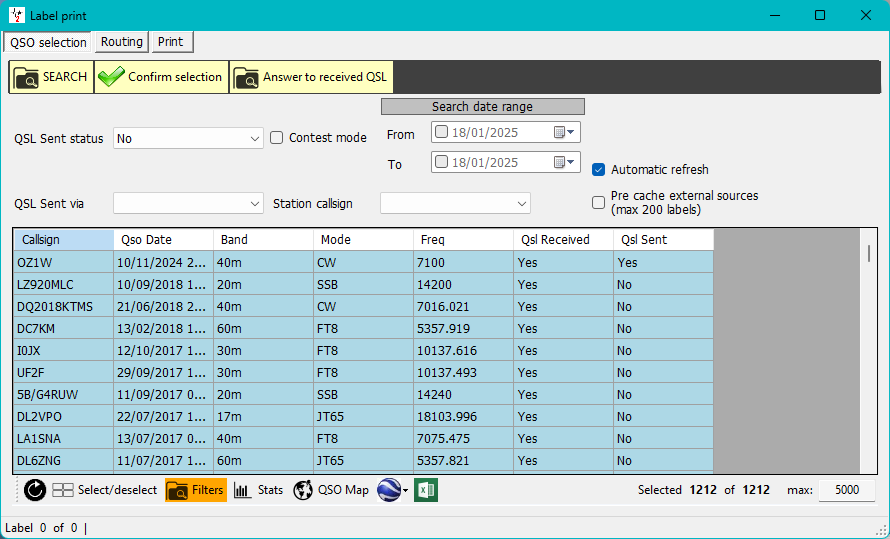Click the max labels input field

[x=846, y=490]
